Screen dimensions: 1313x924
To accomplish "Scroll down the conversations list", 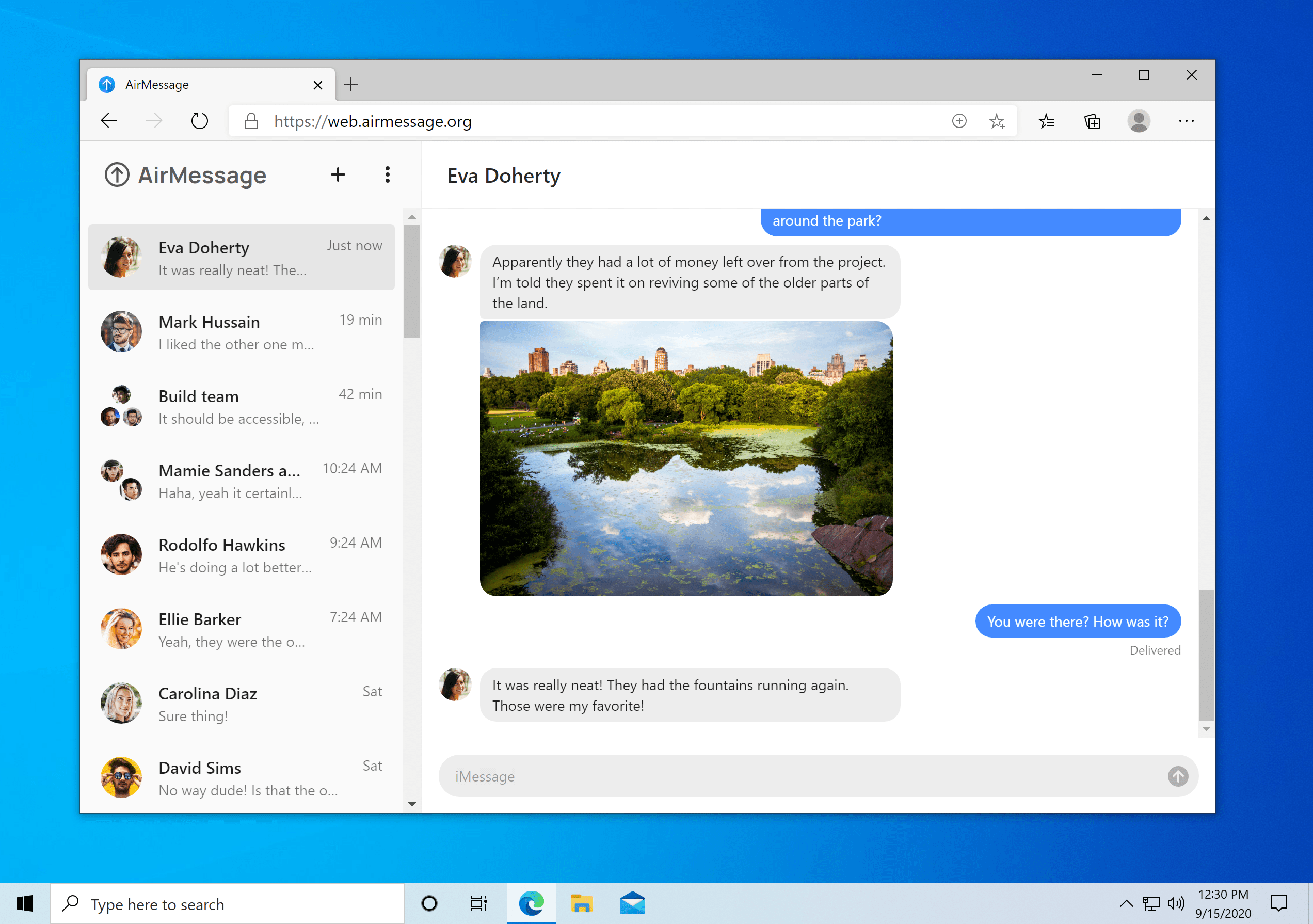I will pyautogui.click(x=411, y=807).
